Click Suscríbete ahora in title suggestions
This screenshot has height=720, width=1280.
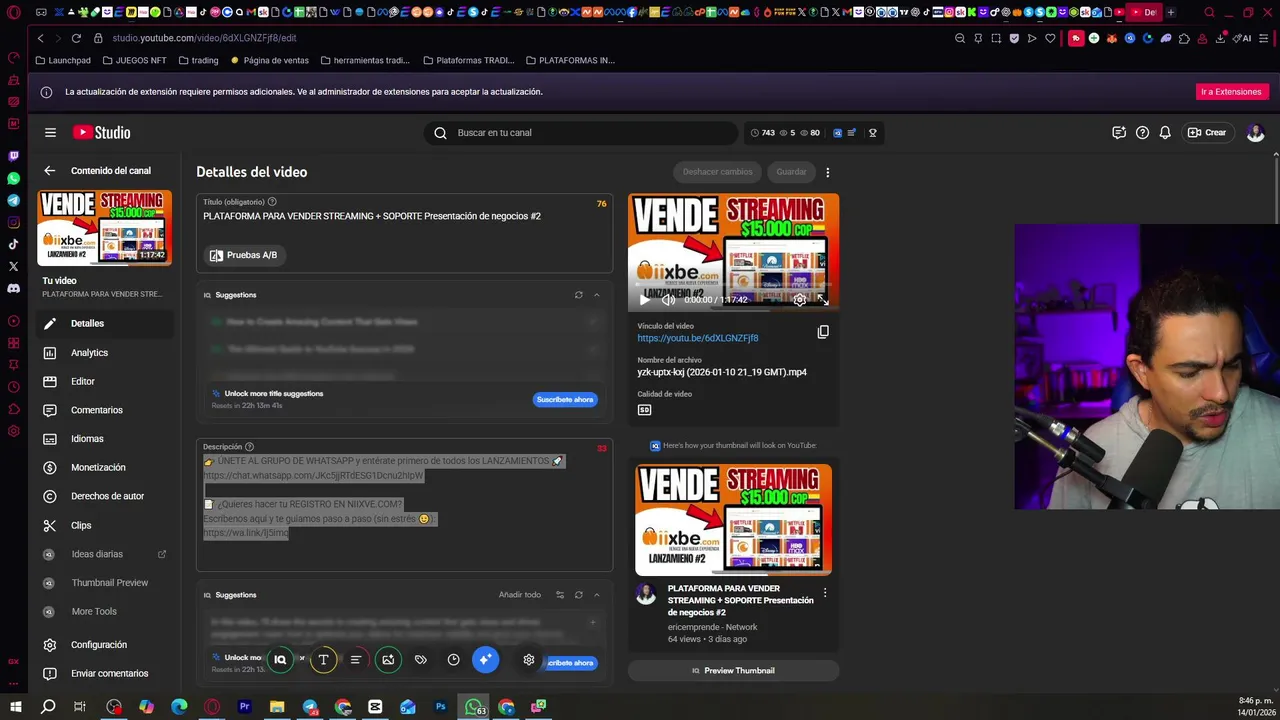coord(565,399)
